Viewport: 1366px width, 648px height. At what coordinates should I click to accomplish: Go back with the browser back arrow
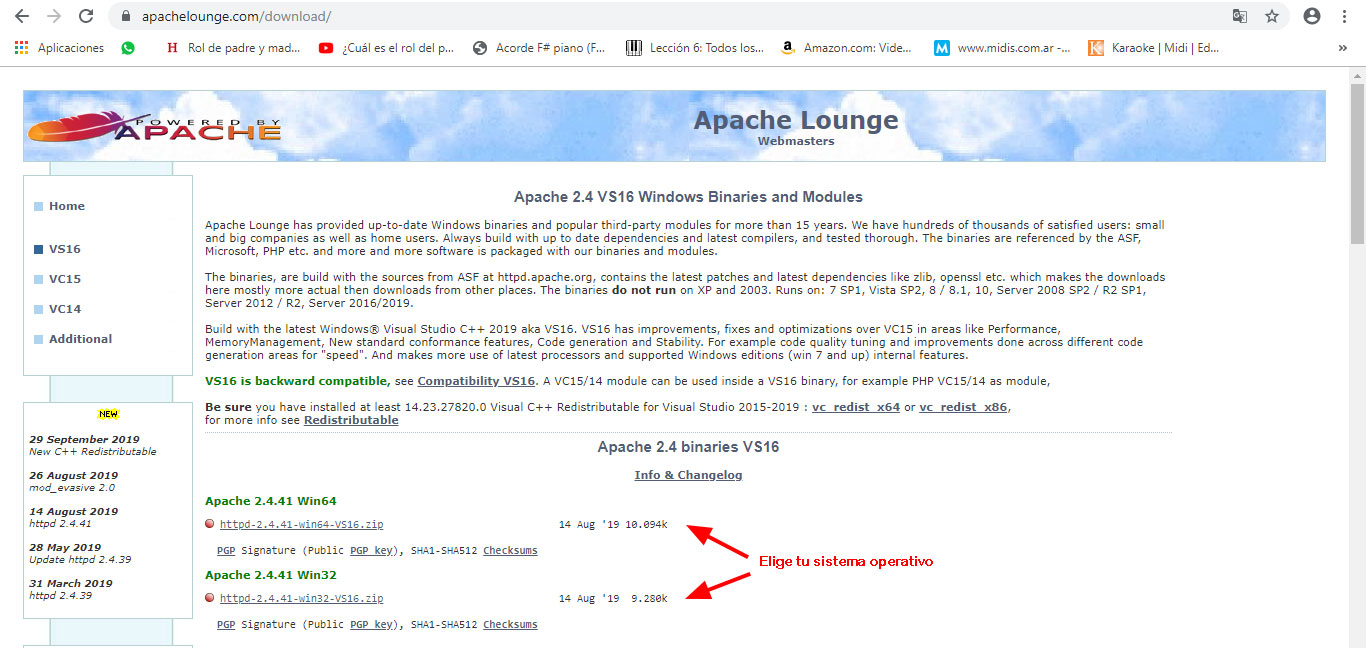(21, 17)
